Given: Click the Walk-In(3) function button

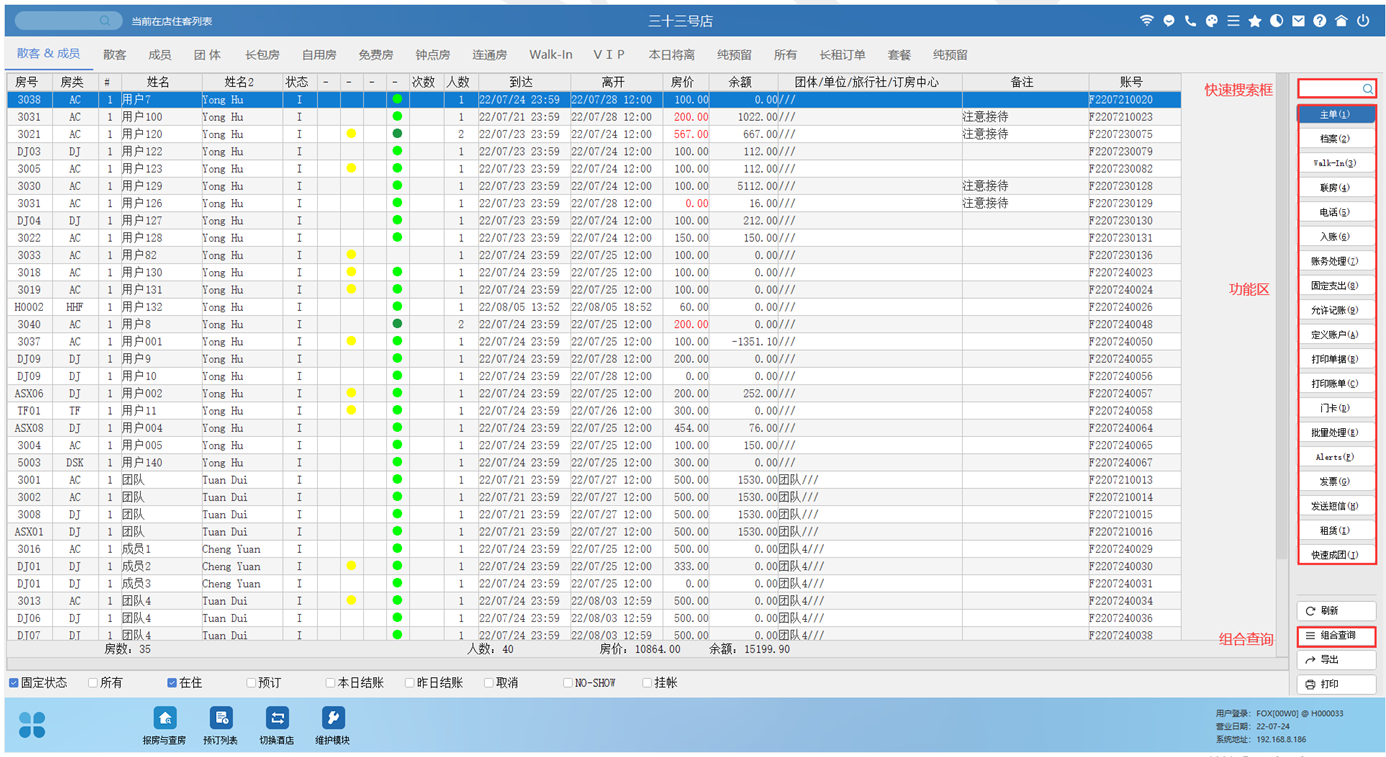Looking at the screenshot, I should pos(1336,163).
